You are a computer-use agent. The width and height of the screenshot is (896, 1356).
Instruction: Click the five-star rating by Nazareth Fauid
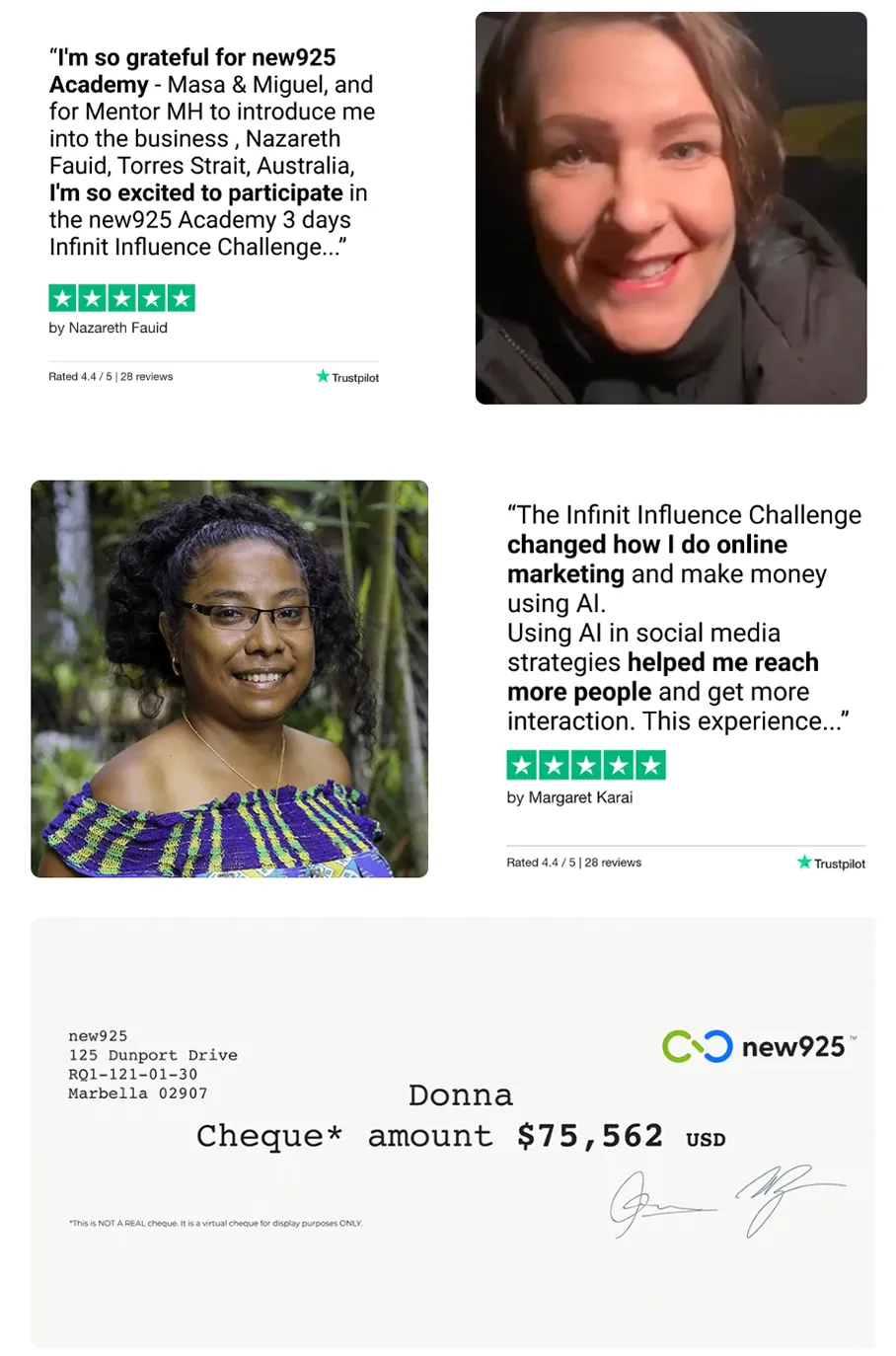[x=122, y=298]
